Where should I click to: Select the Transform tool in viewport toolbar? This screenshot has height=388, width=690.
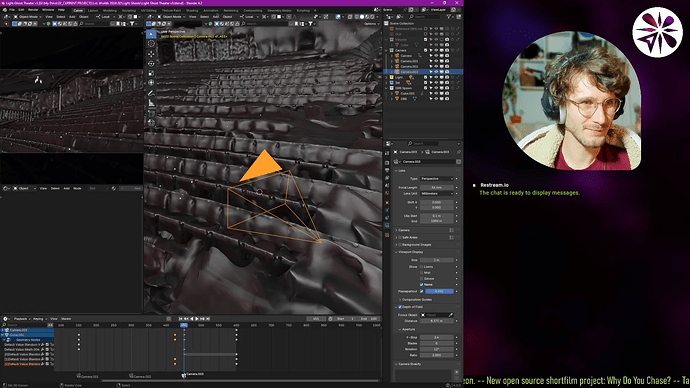click(x=151, y=82)
